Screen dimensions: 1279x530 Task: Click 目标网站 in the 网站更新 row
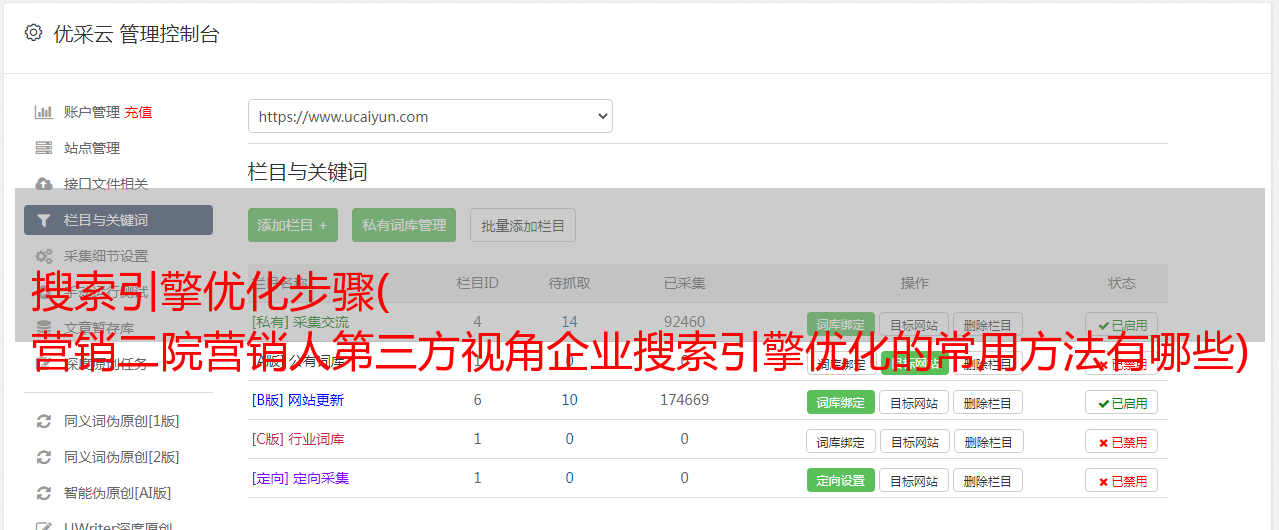[x=914, y=402]
